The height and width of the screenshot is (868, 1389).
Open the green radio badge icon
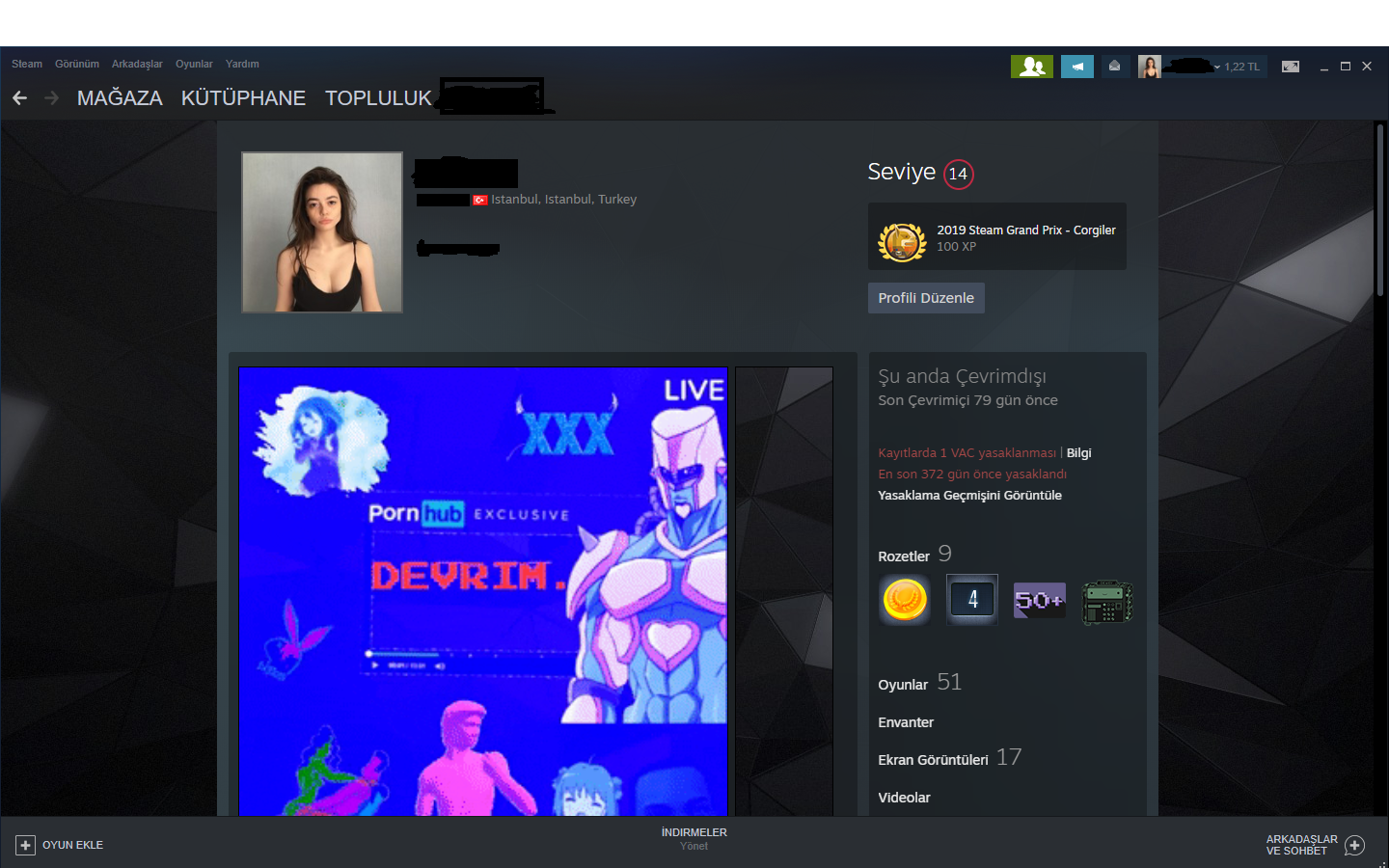(1107, 602)
